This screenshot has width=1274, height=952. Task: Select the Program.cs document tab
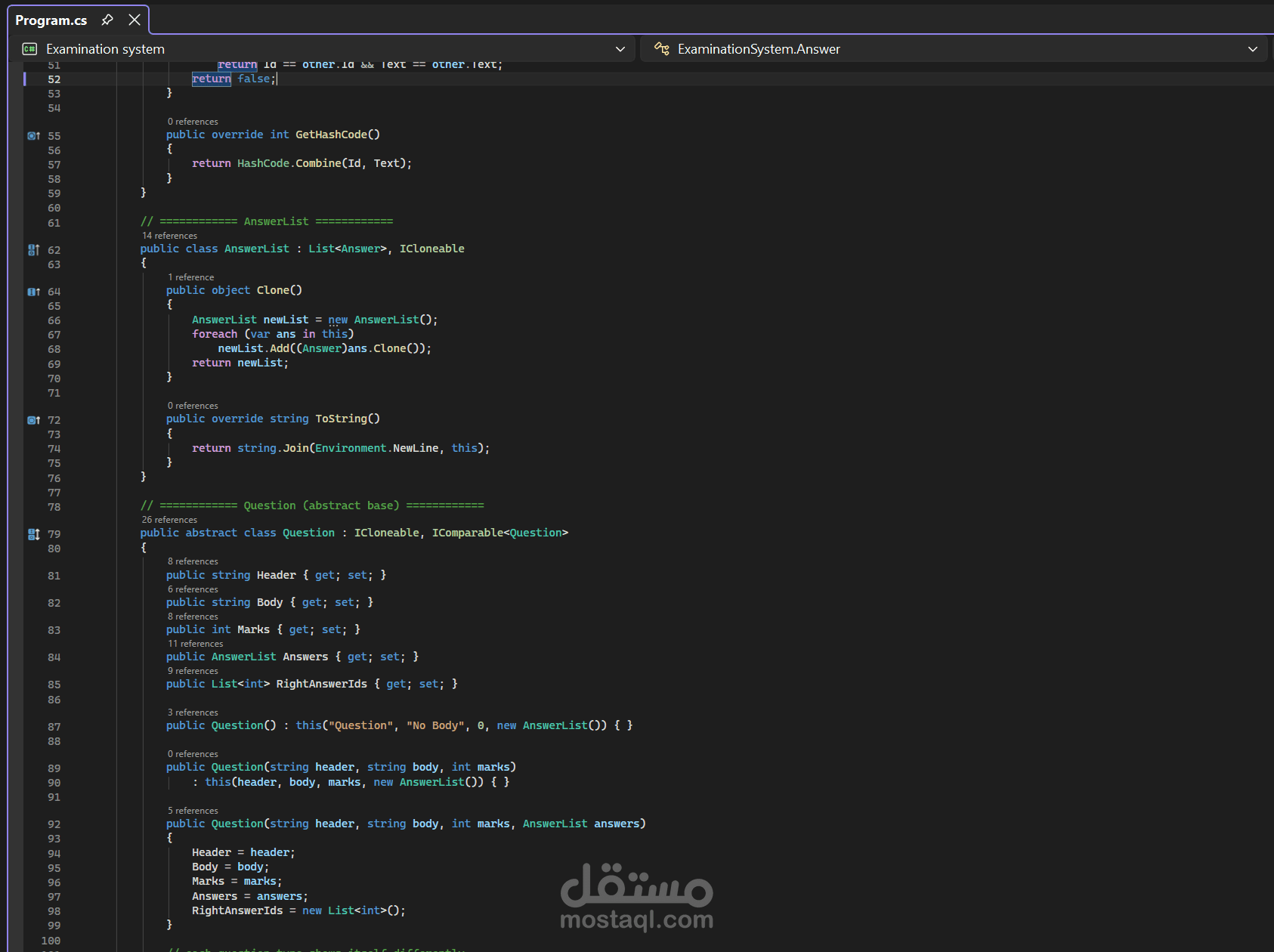[x=51, y=20]
